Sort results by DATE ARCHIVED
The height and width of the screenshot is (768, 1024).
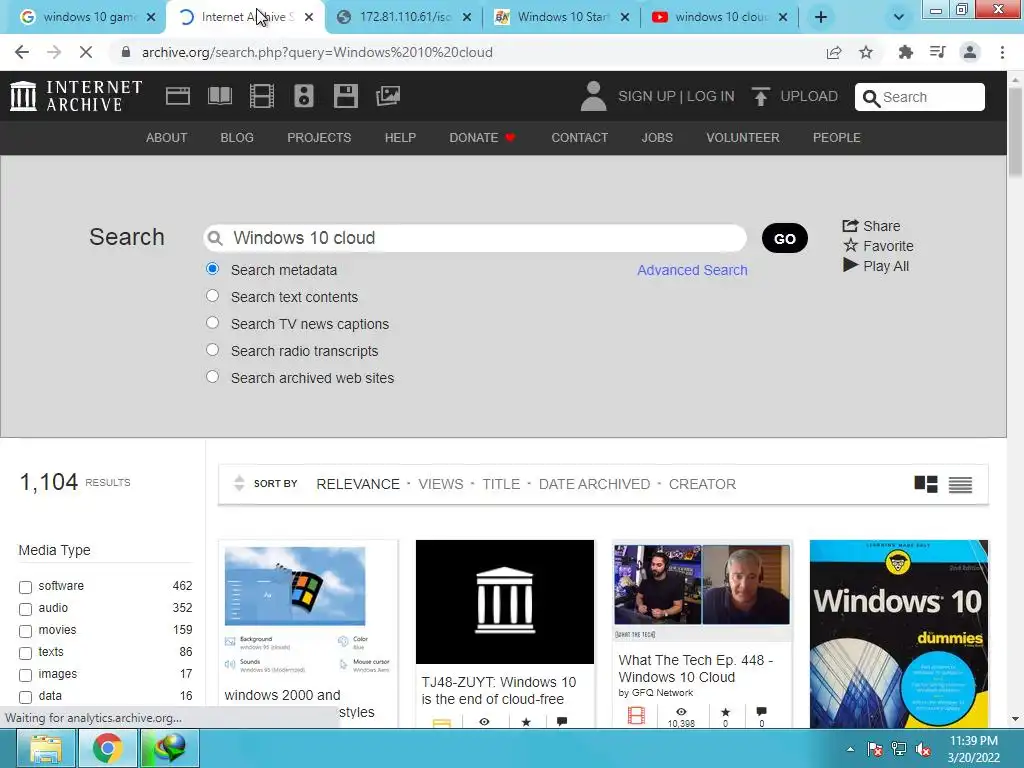(594, 484)
